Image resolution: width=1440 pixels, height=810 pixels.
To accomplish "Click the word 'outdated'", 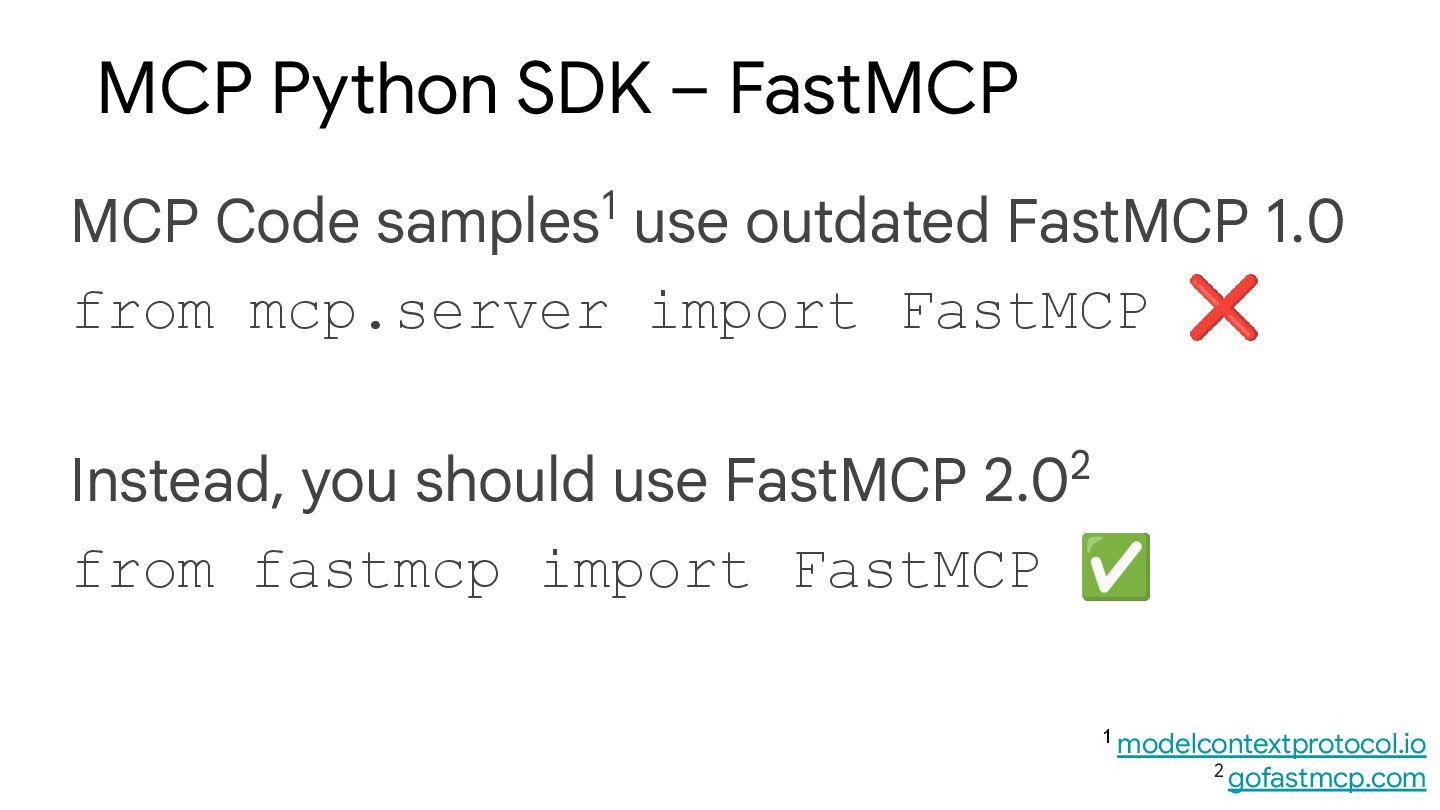I will point(869,223).
